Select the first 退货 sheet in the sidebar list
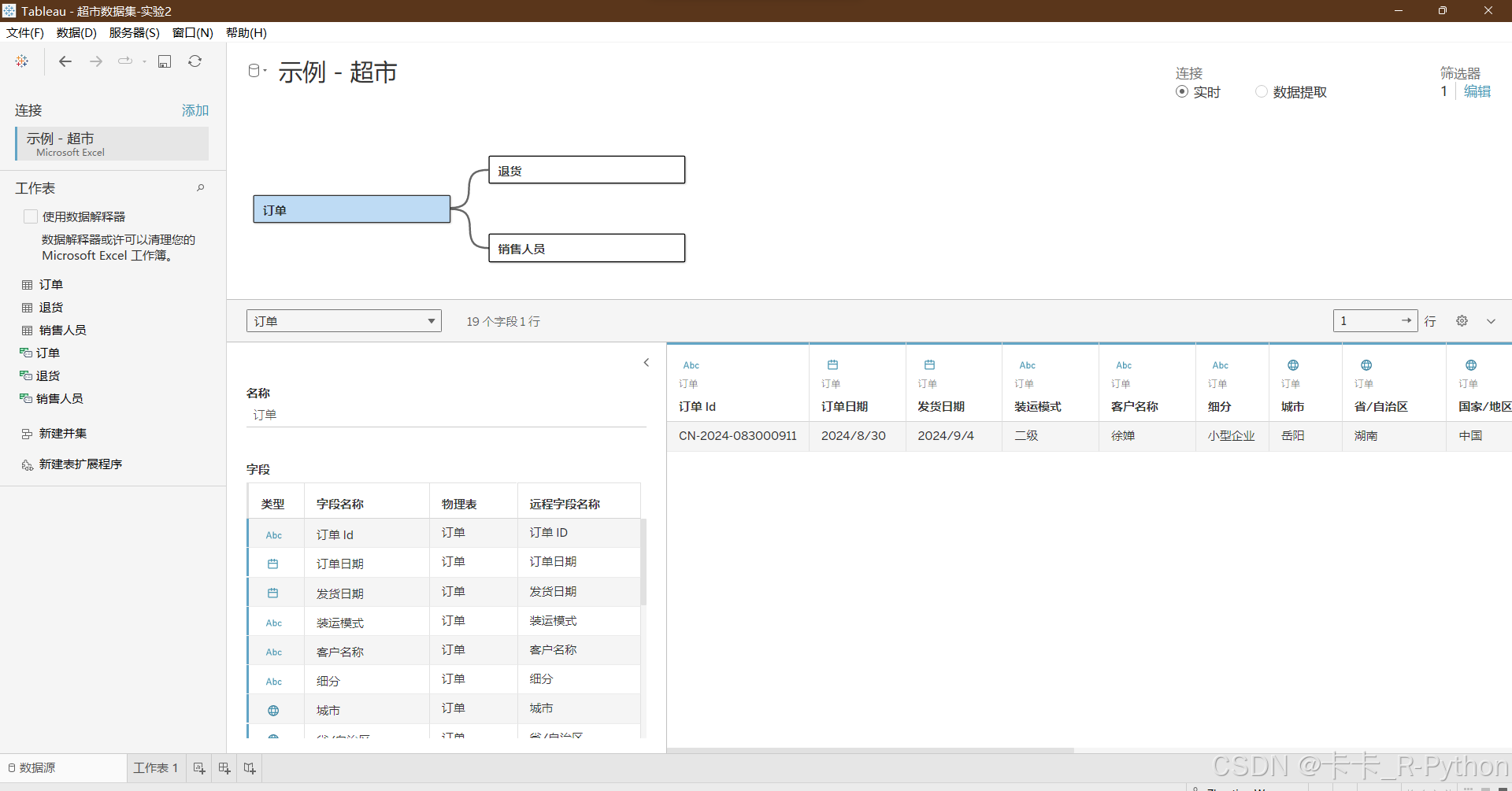This screenshot has width=1512, height=791. [x=51, y=308]
